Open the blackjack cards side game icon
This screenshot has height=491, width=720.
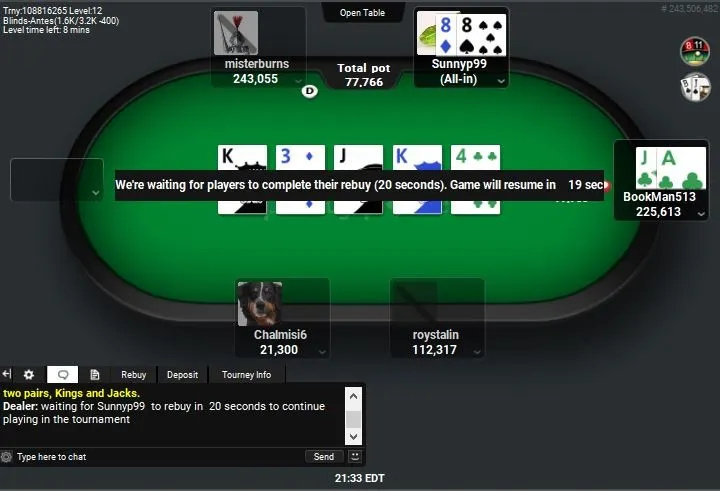pyautogui.click(x=695, y=87)
